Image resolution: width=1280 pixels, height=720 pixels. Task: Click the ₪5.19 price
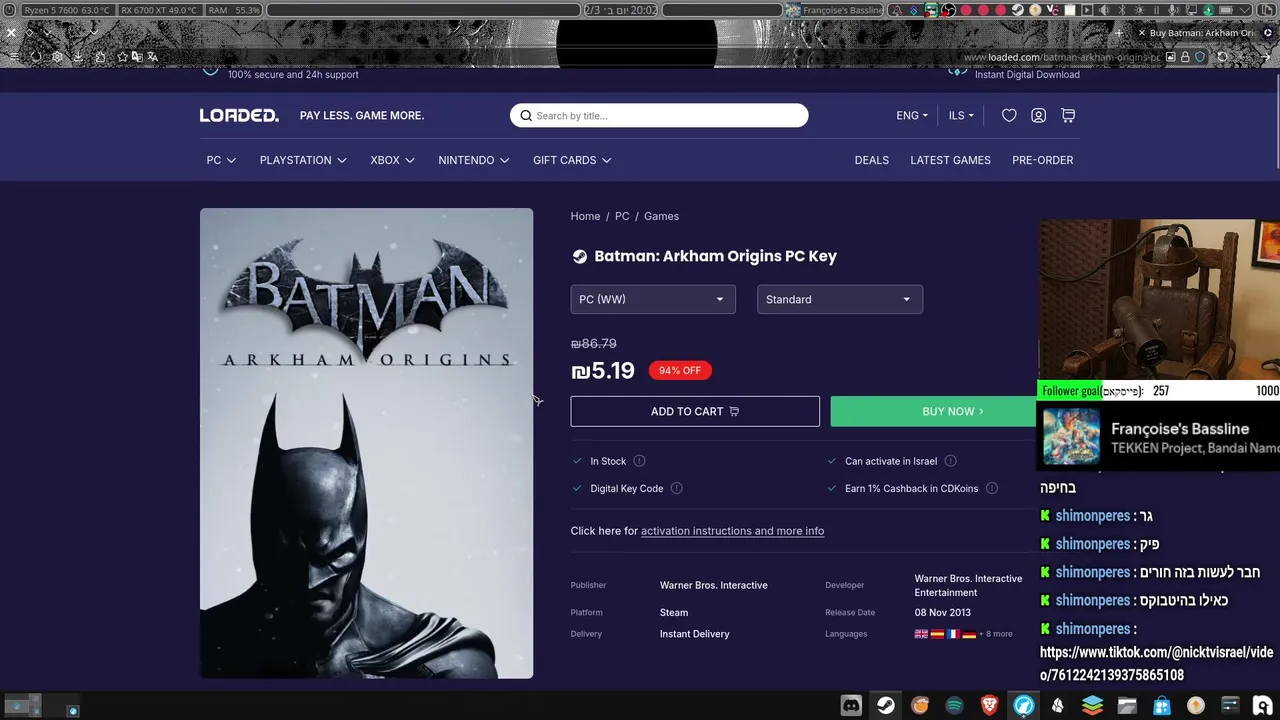click(x=603, y=371)
